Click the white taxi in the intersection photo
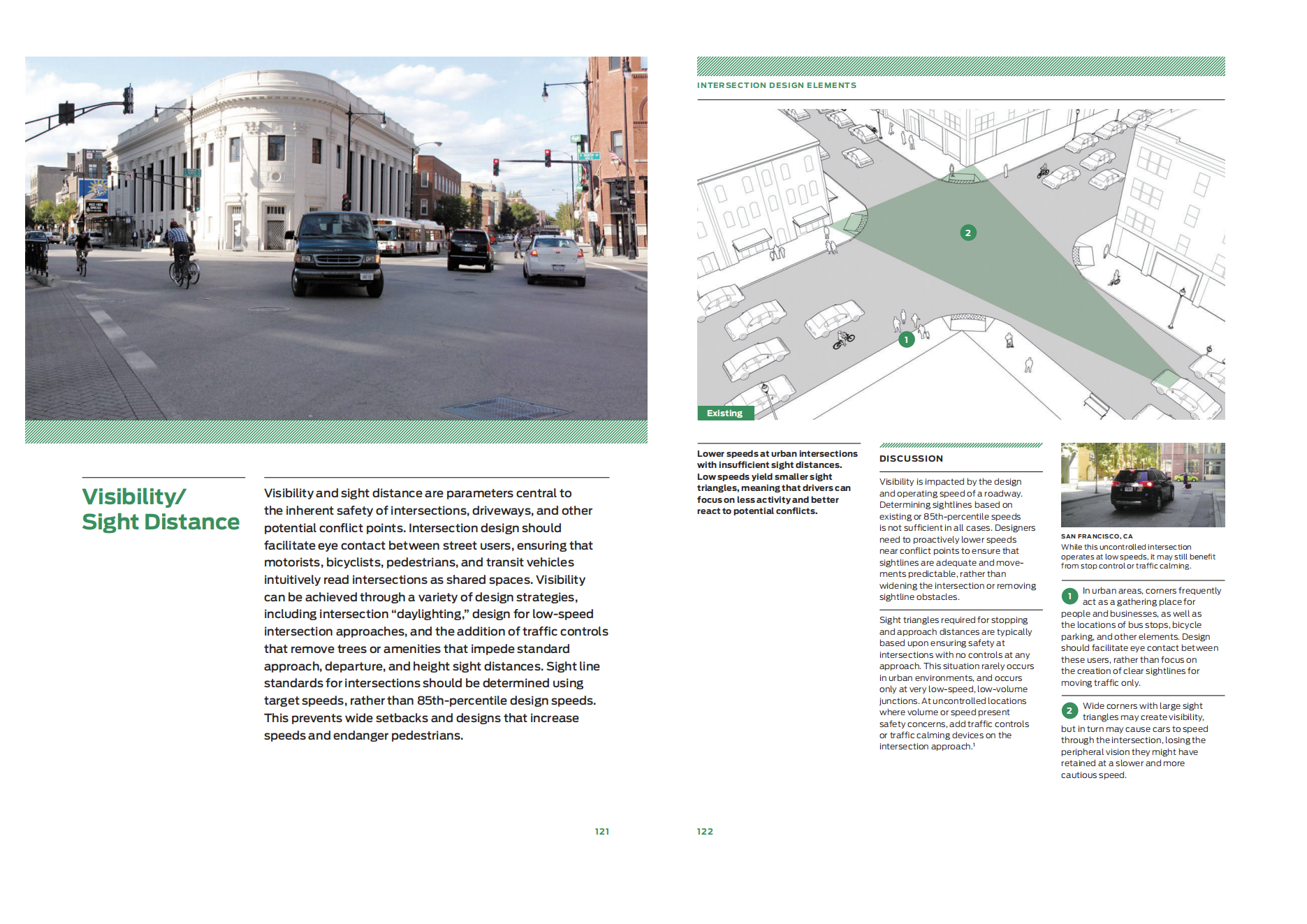The image size is (1307, 924). (555, 261)
